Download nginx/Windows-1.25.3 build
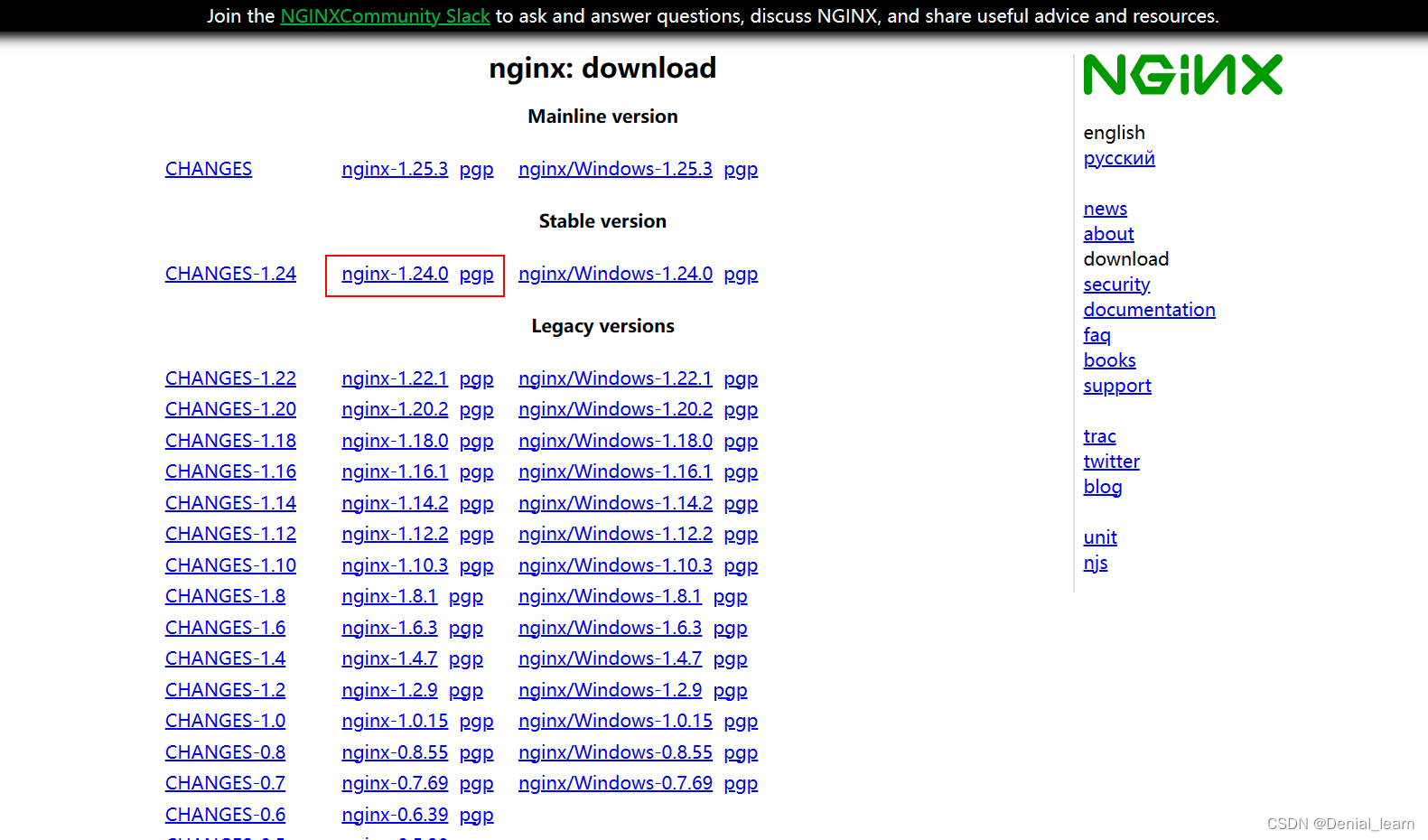This screenshot has height=840, width=1428. point(615,169)
